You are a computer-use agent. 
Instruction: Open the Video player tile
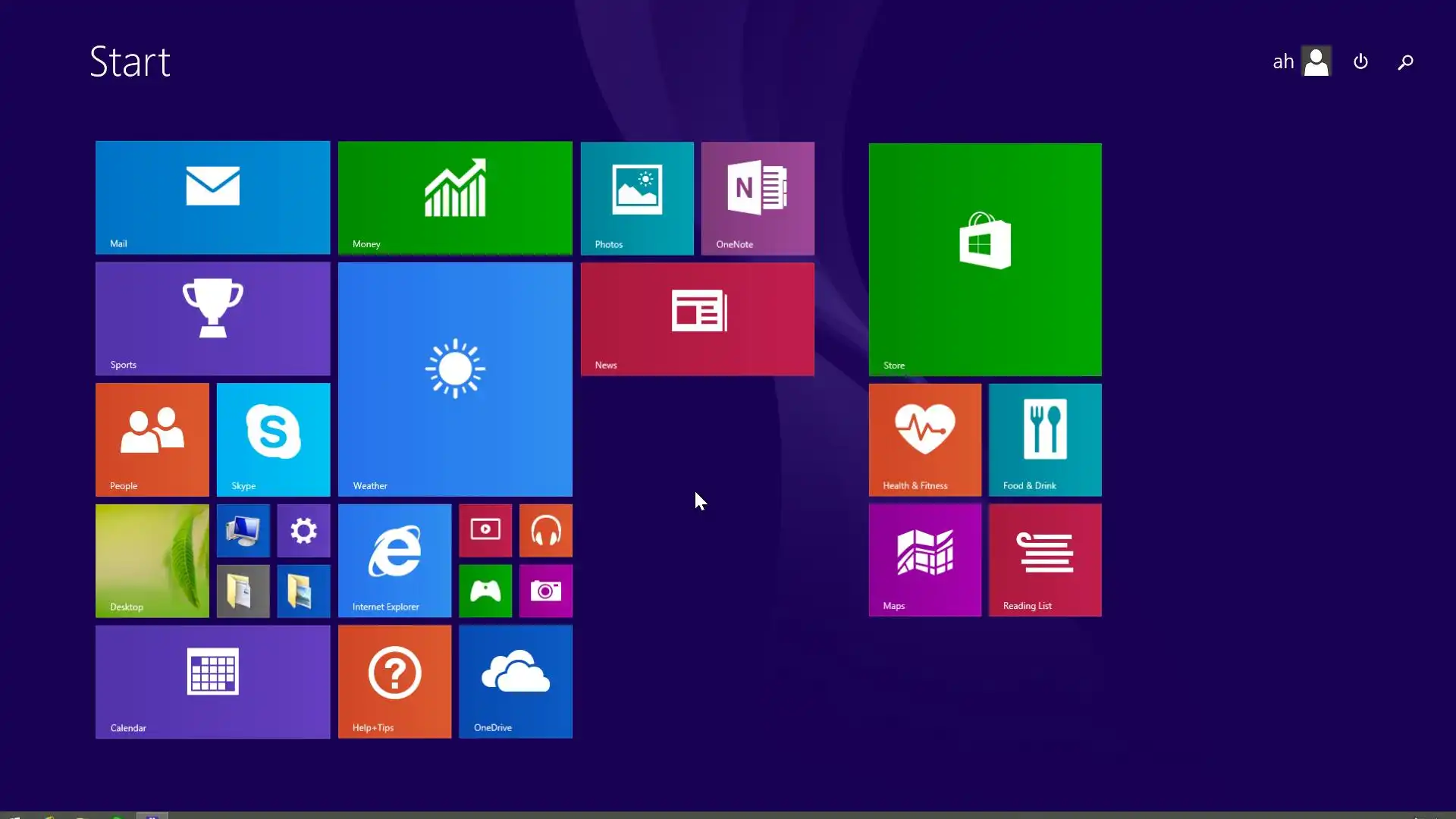[485, 530]
